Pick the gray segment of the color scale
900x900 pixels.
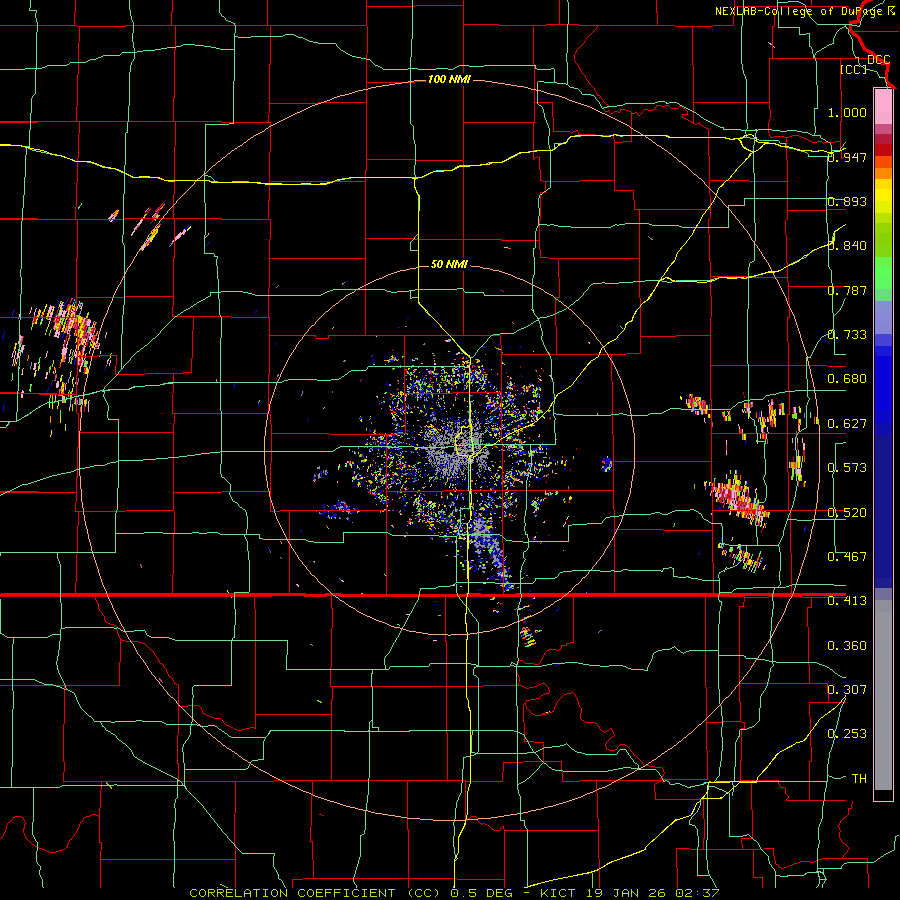883,695
